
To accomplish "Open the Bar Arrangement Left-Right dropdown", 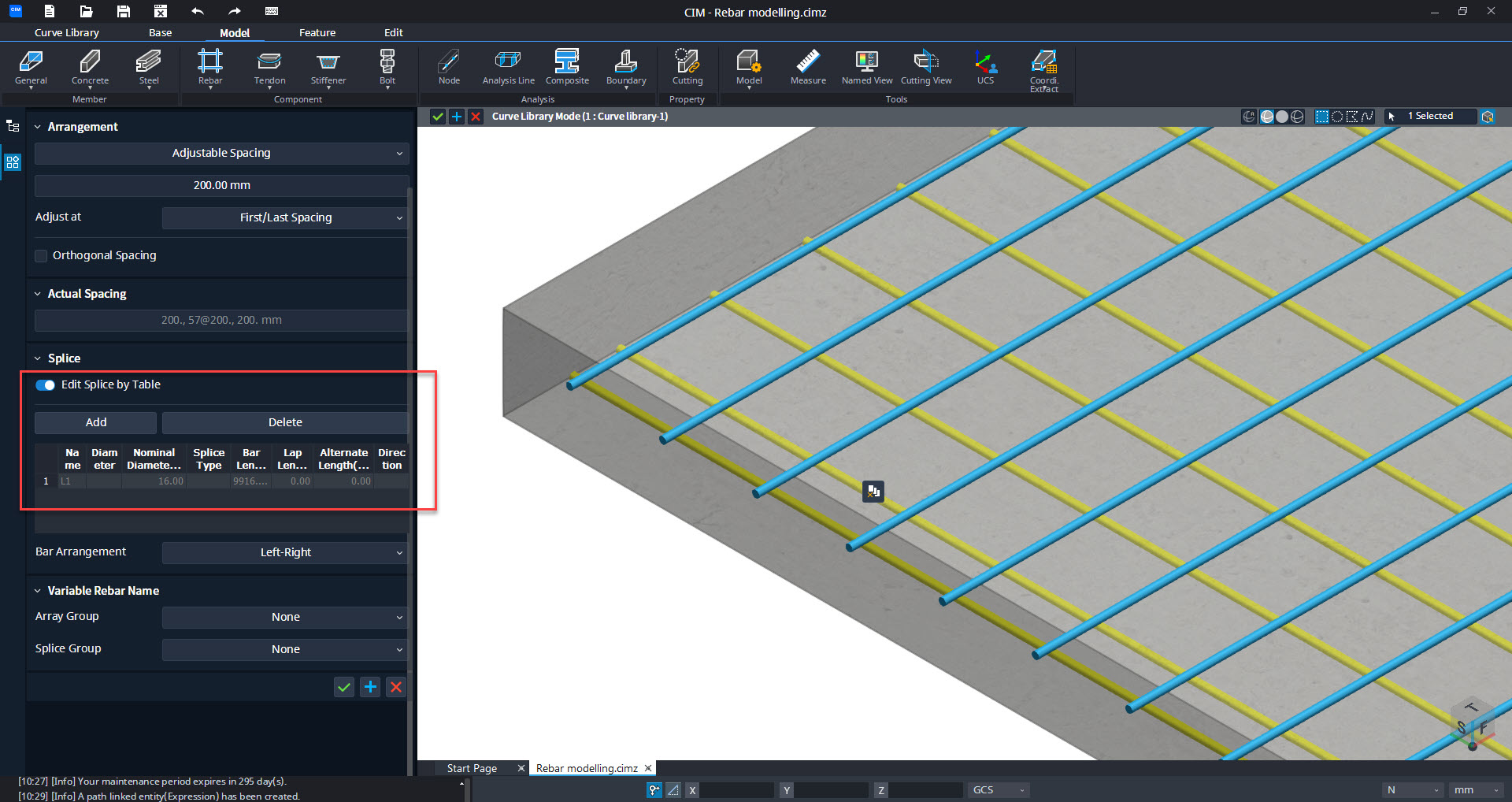I will coord(285,552).
